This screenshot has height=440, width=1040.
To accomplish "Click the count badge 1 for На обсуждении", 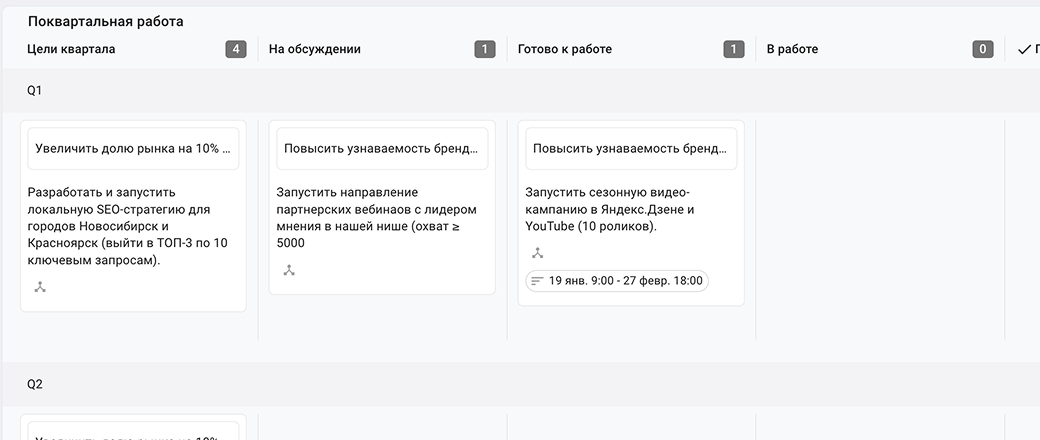I will point(485,49).
